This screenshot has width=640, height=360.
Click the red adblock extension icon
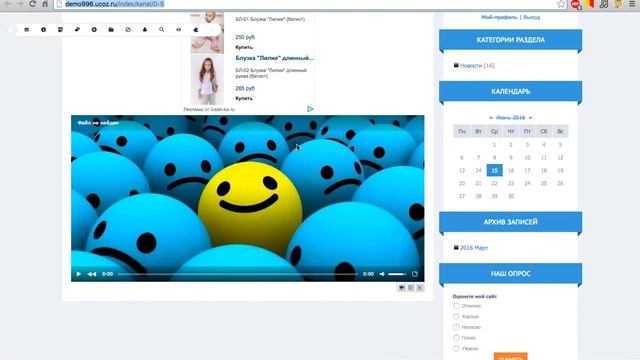coord(576,4)
